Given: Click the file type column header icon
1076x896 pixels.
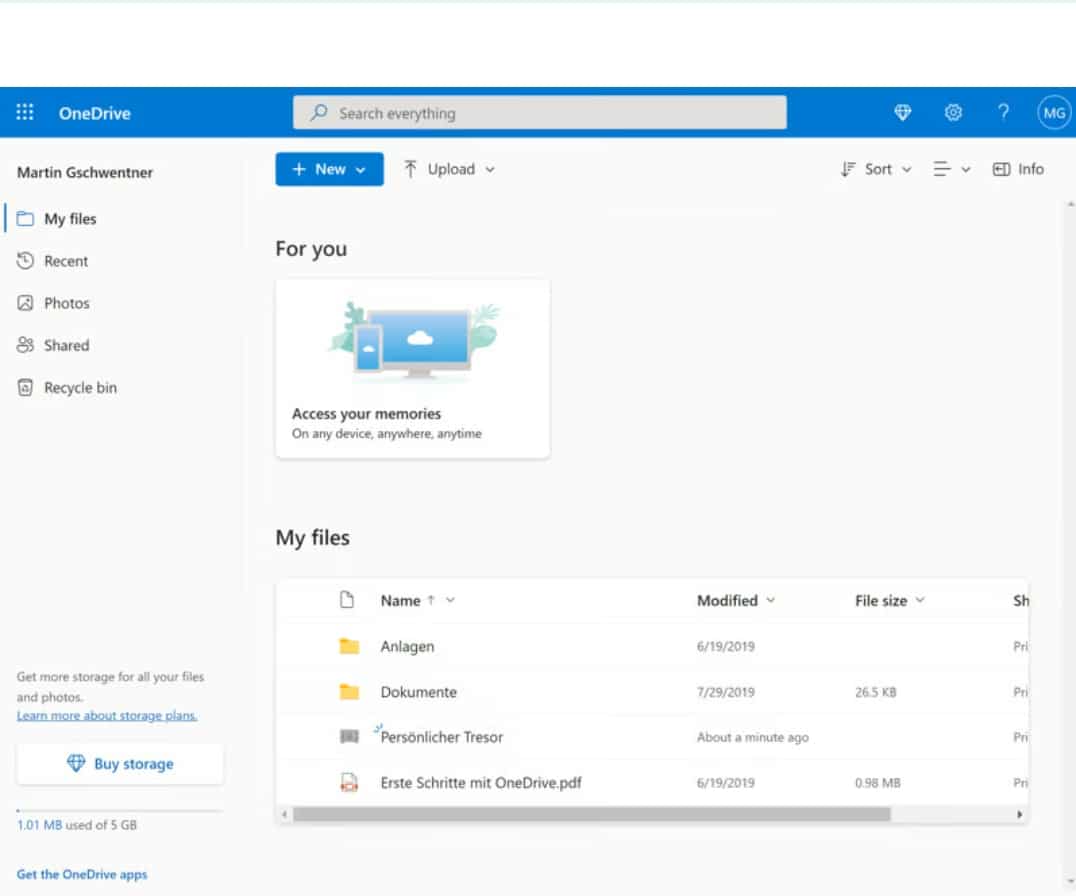Looking at the screenshot, I should pyautogui.click(x=347, y=600).
